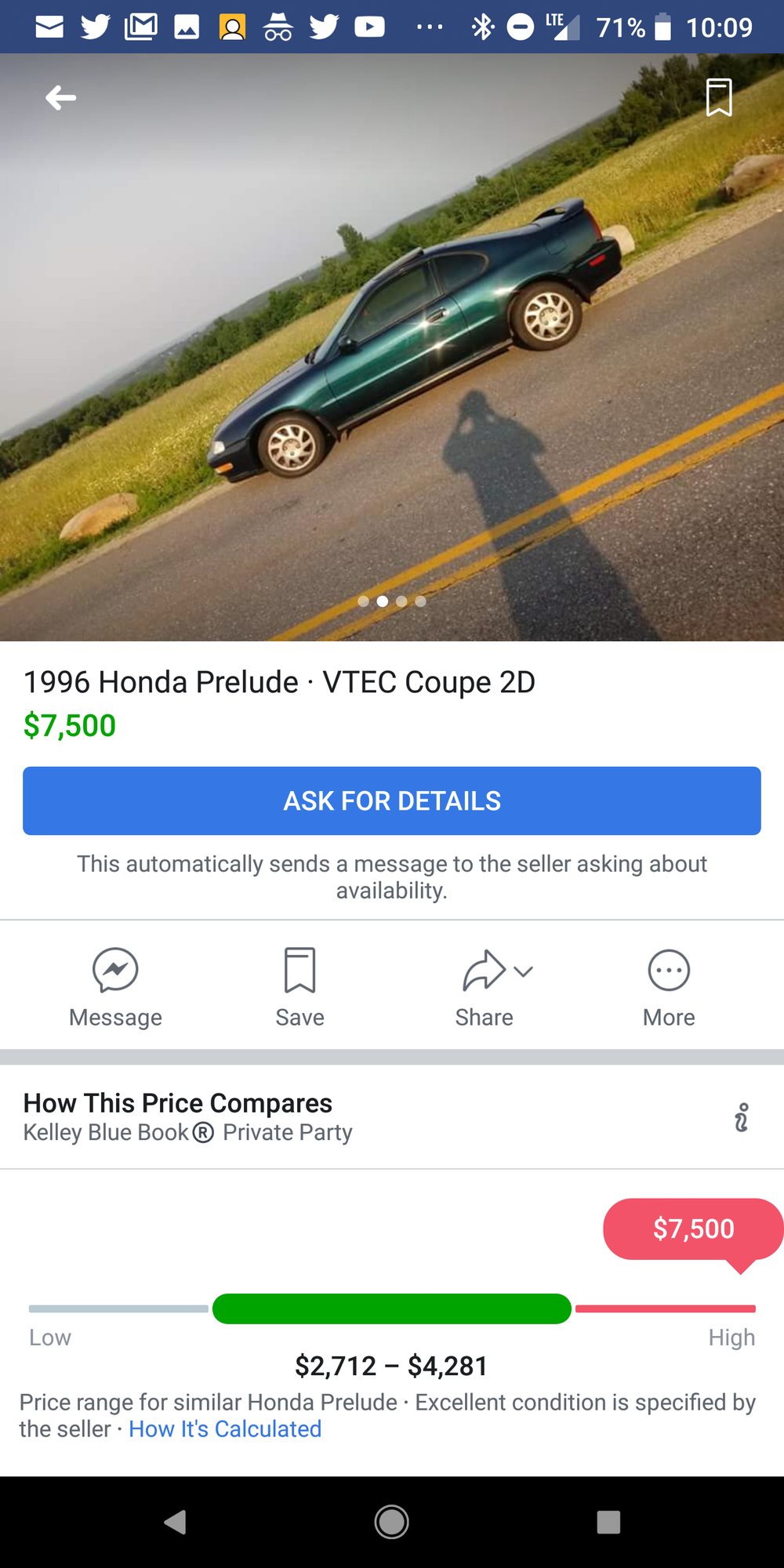Jump to the third photo dot
Viewport: 784px width, 1568px height.
click(401, 601)
